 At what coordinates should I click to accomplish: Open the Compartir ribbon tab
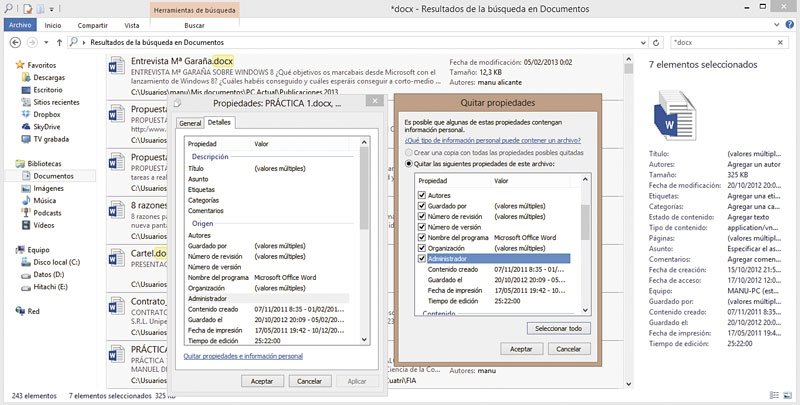92,25
